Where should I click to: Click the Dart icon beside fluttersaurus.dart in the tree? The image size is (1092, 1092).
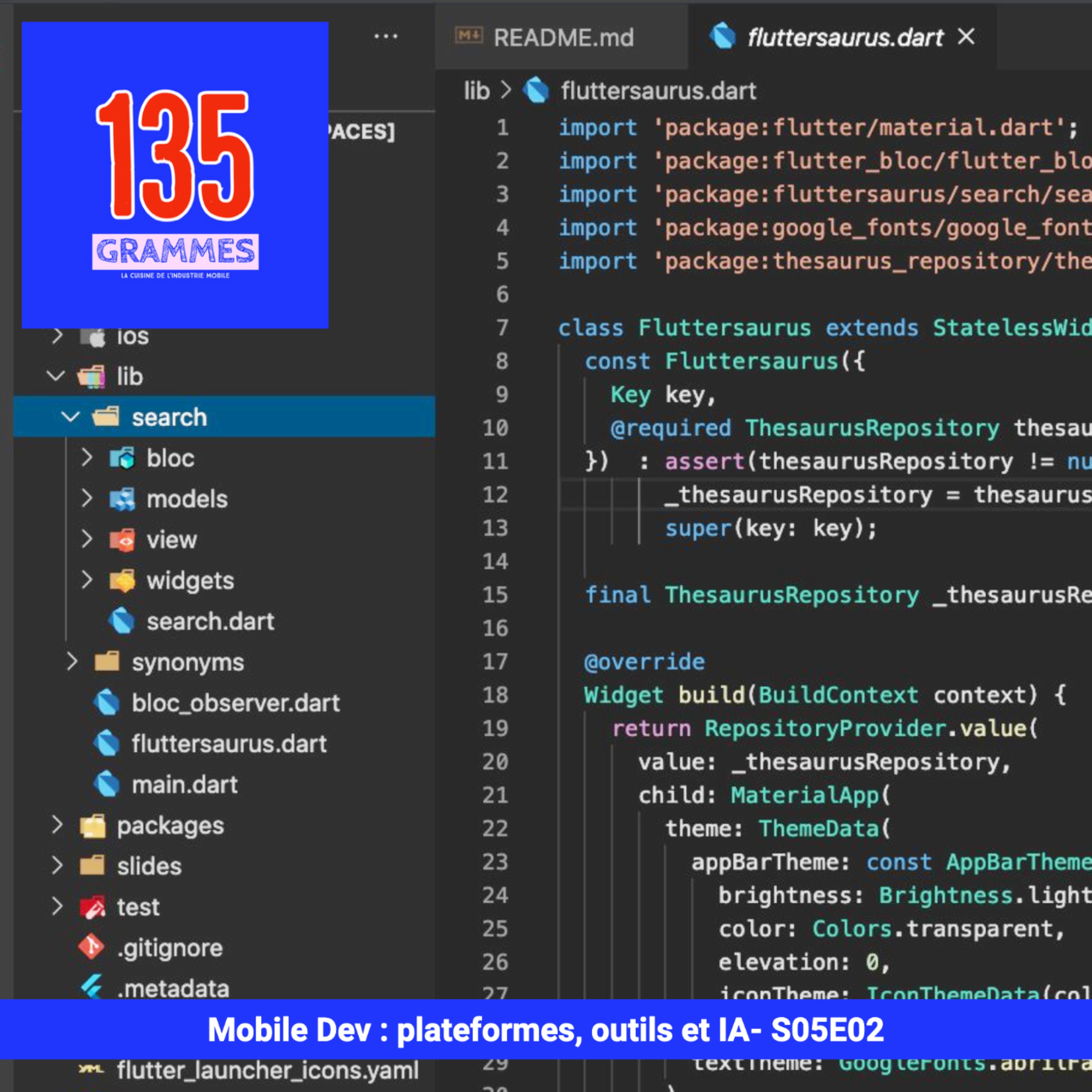pyautogui.click(x=107, y=743)
